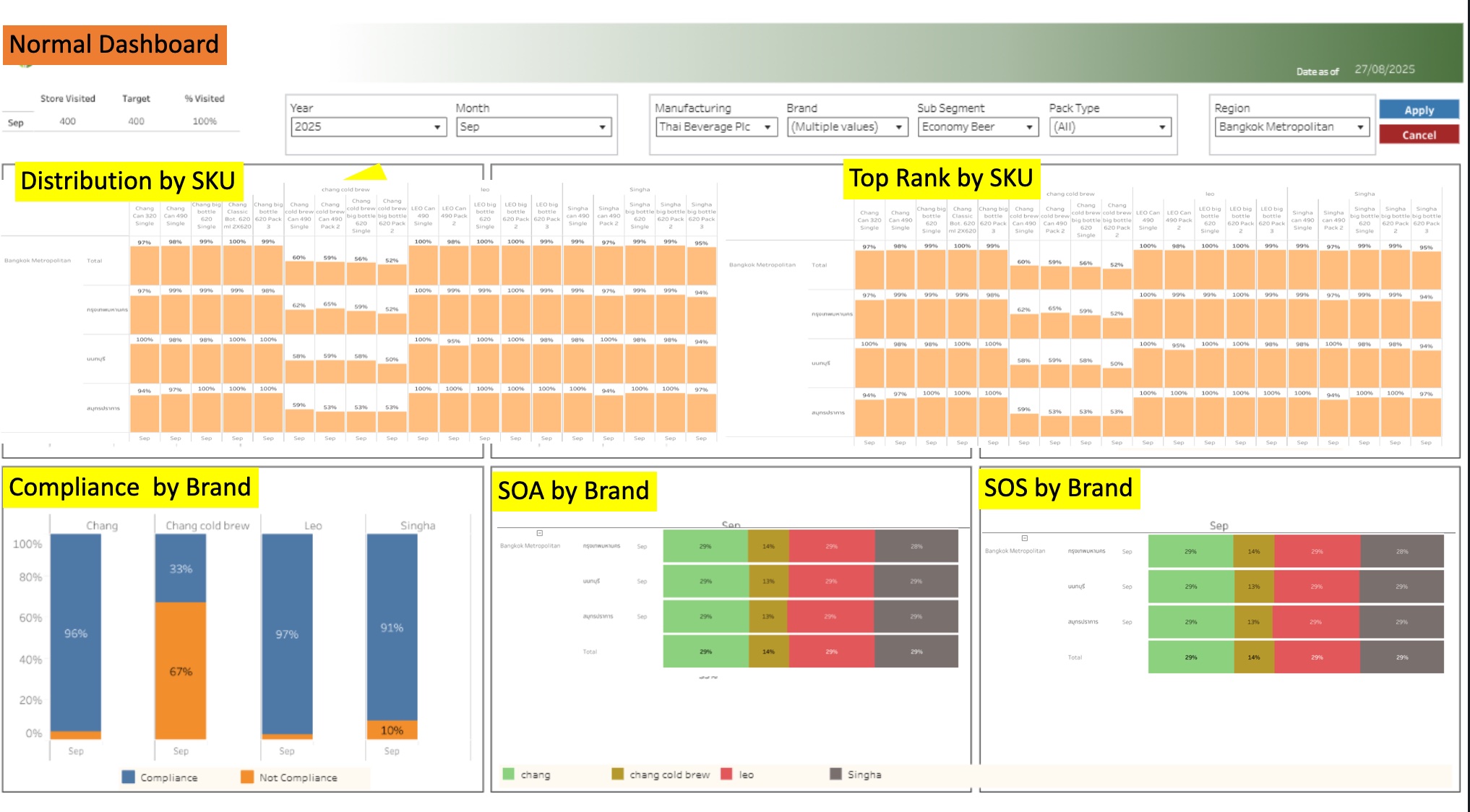Click green 29% segment in SOA Total row
The height and width of the screenshot is (812, 1470).
(x=705, y=652)
